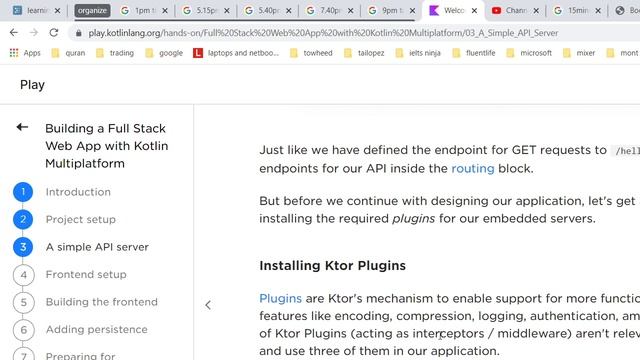Open the Plugins link
Screen dimensions: 640x360
click(x=280, y=298)
